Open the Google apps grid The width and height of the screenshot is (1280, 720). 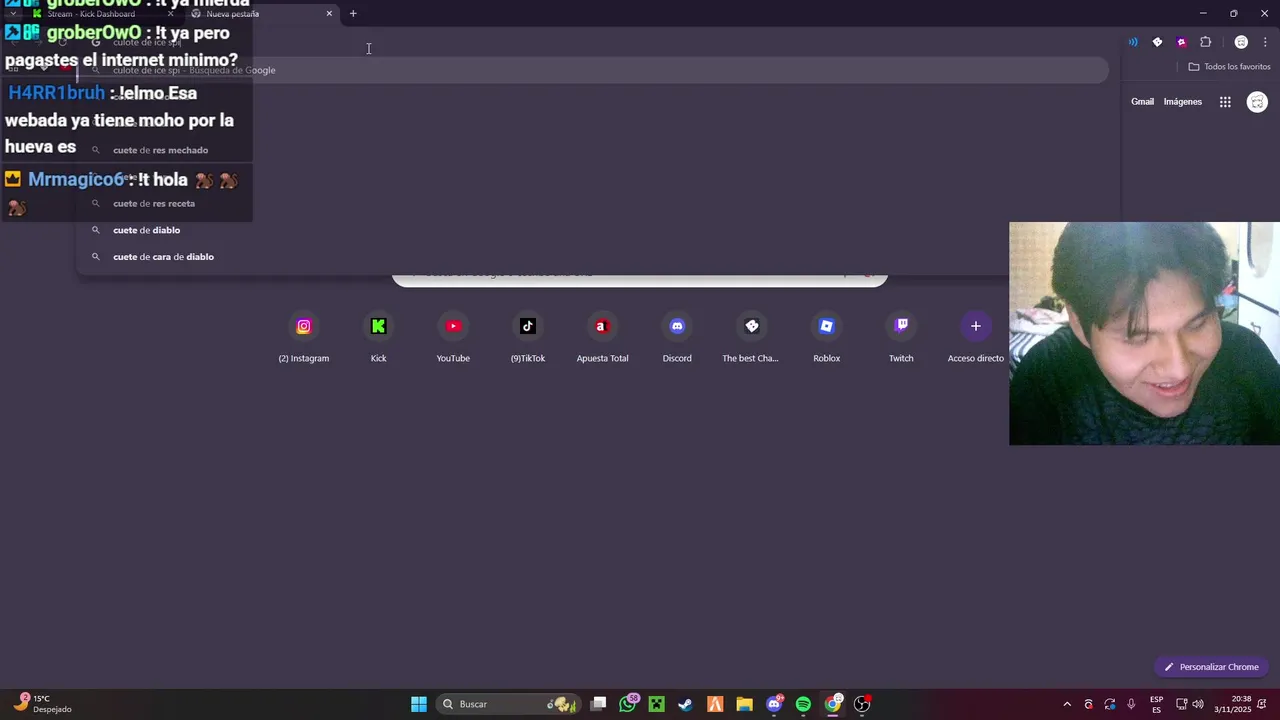1225,102
